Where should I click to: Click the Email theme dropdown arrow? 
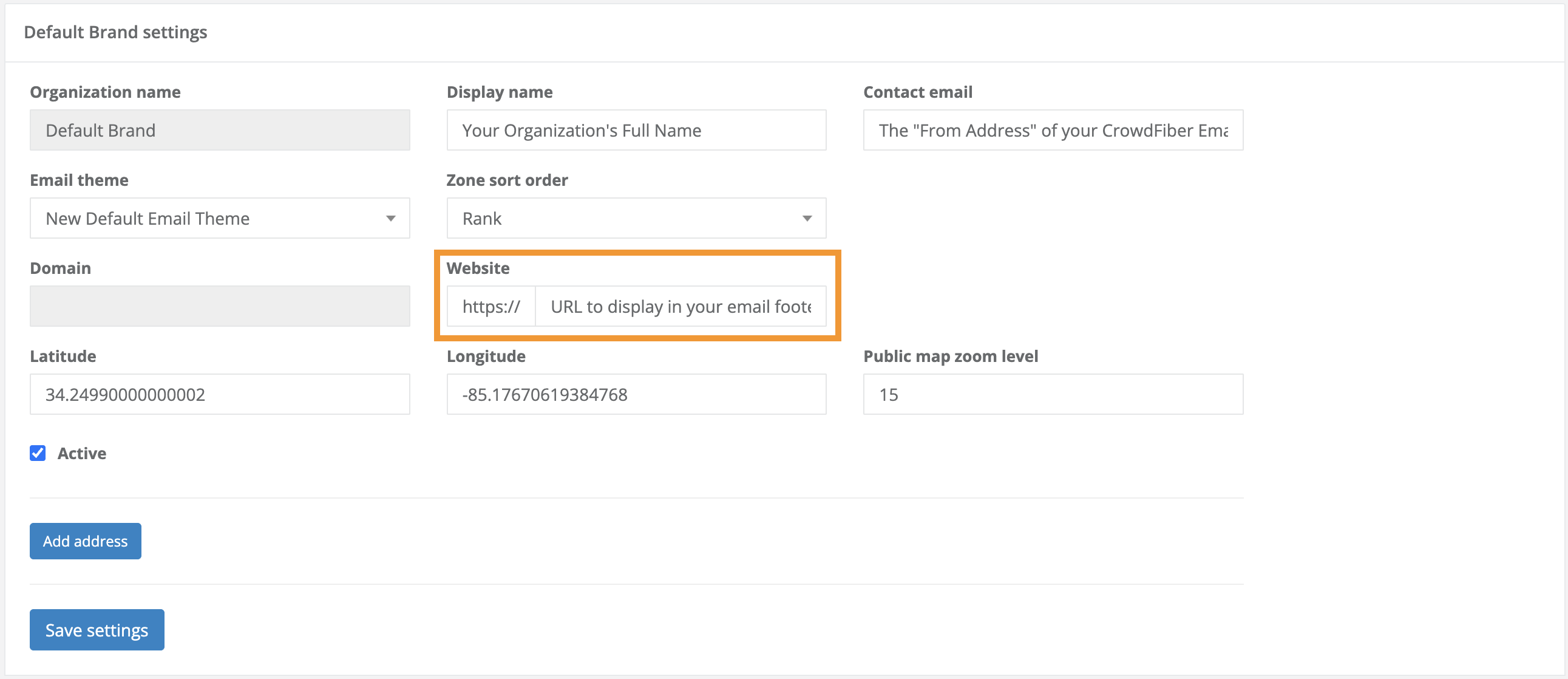[x=391, y=218]
